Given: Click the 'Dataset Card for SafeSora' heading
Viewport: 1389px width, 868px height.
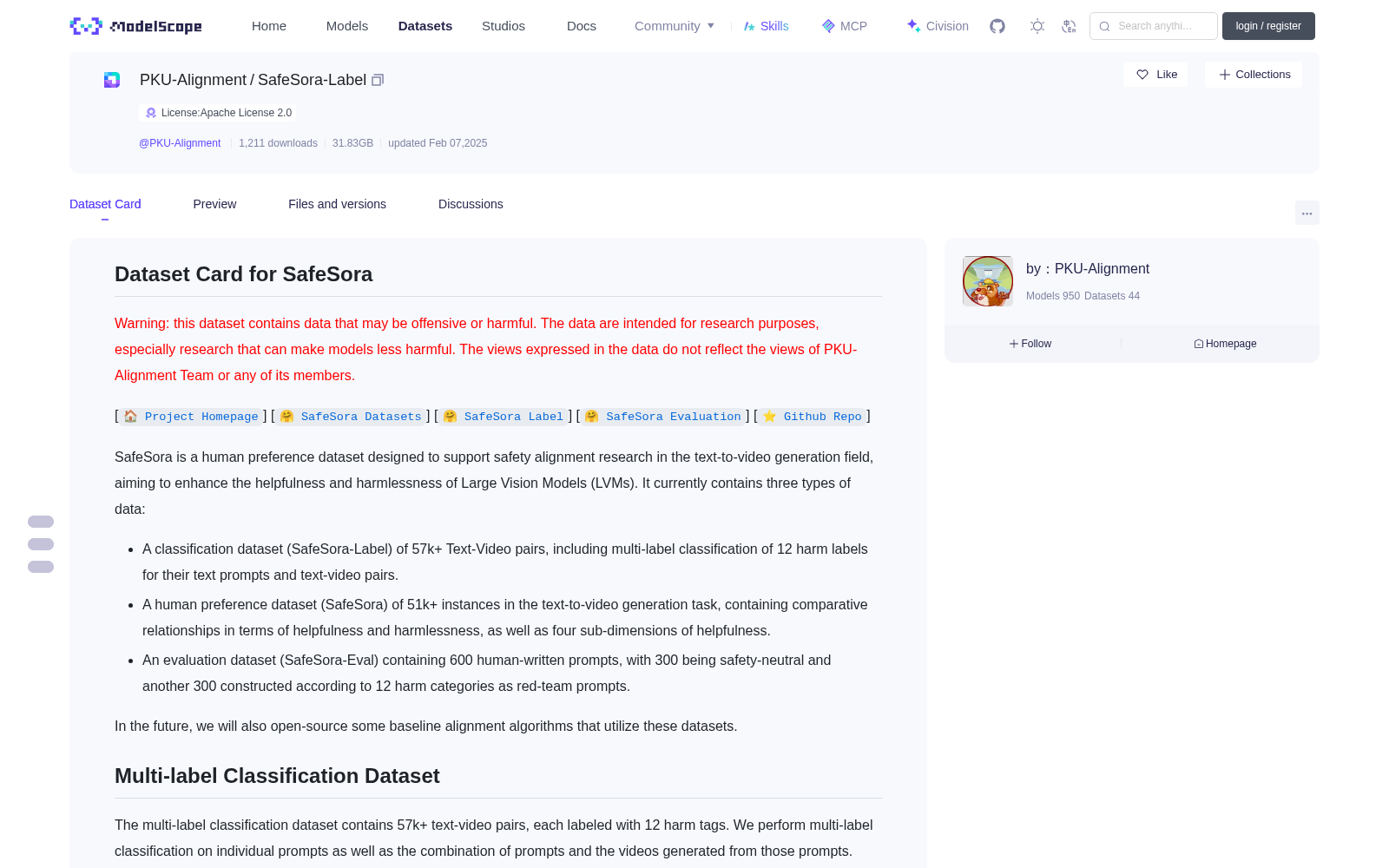Looking at the screenshot, I should coord(243,274).
